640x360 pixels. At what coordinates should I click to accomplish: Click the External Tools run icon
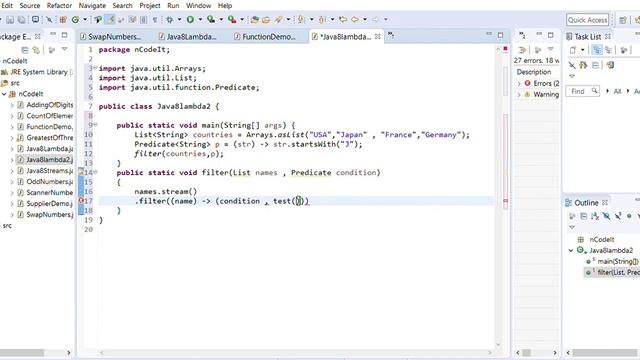click(x=232, y=19)
